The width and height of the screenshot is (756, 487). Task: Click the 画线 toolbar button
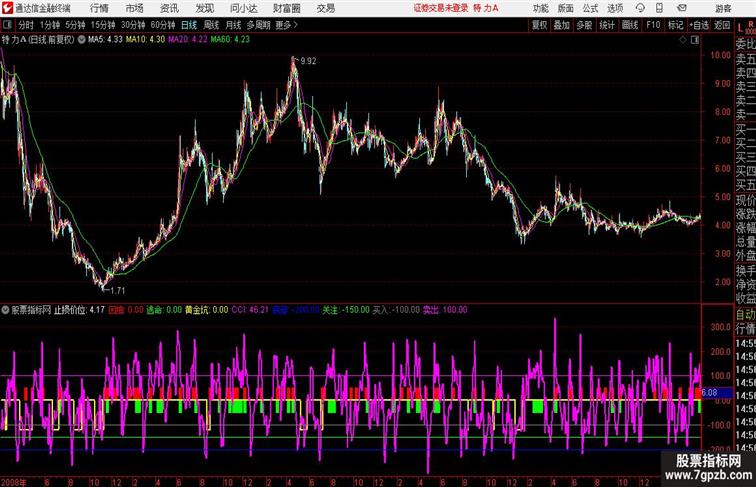[630, 25]
